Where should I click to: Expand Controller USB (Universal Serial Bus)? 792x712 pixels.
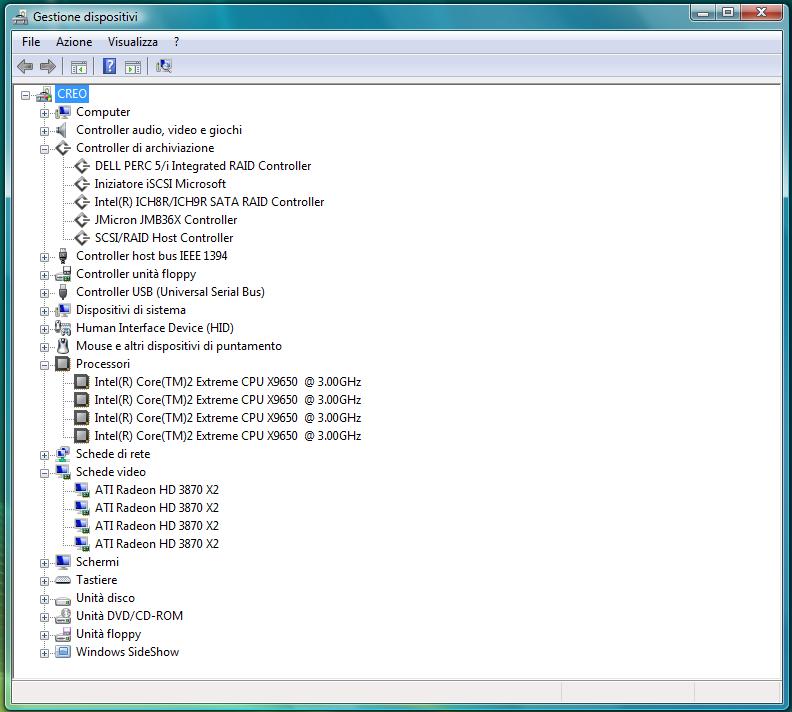(x=44, y=293)
